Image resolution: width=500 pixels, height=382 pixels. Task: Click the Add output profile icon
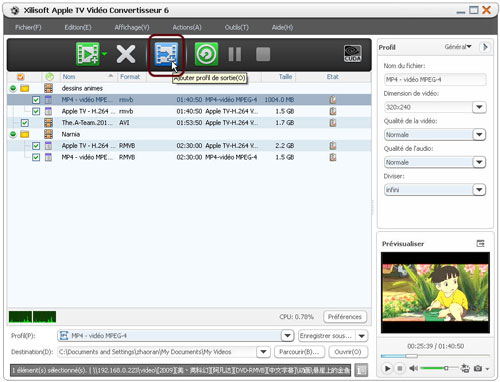(166, 54)
